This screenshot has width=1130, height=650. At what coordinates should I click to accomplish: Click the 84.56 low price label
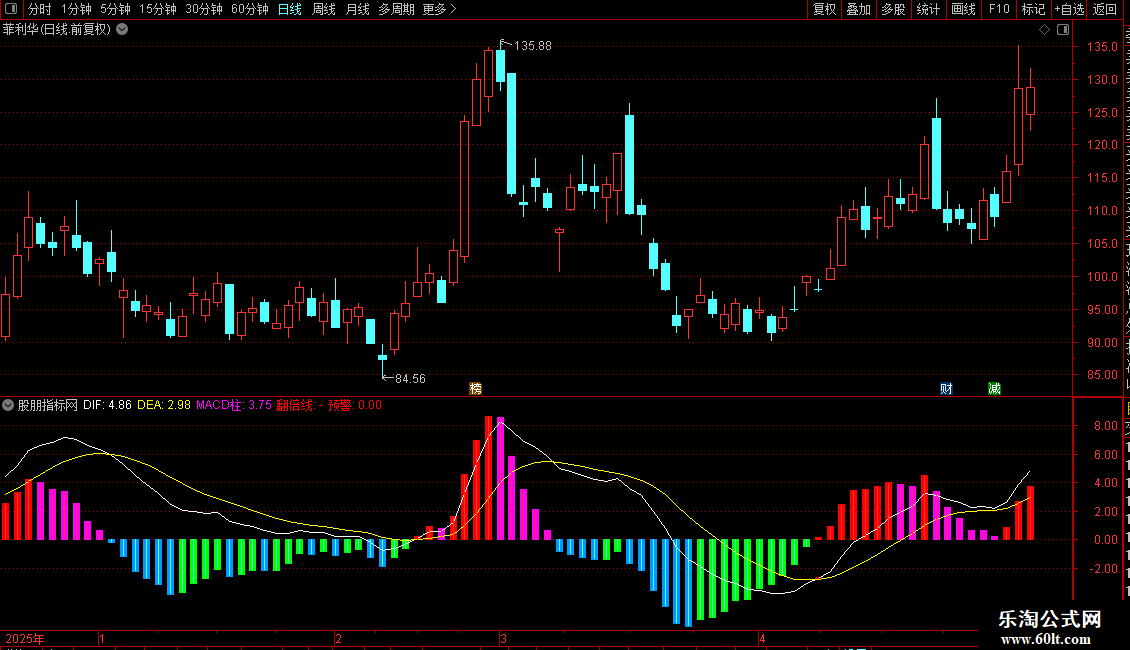tap(410, 378)
